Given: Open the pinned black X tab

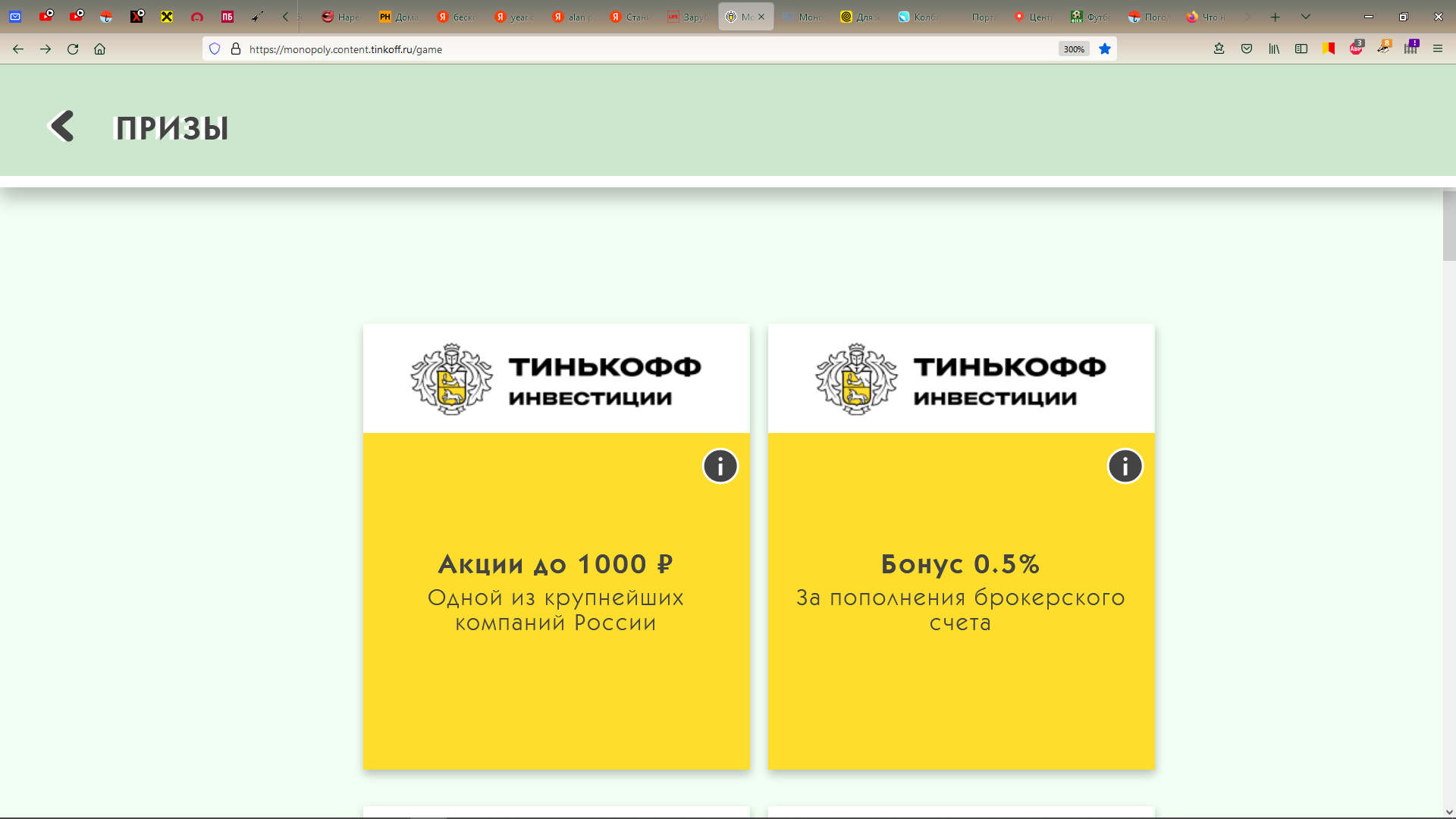Looking at the screenshot, I should pyautogui.click(x=136, y=17).
